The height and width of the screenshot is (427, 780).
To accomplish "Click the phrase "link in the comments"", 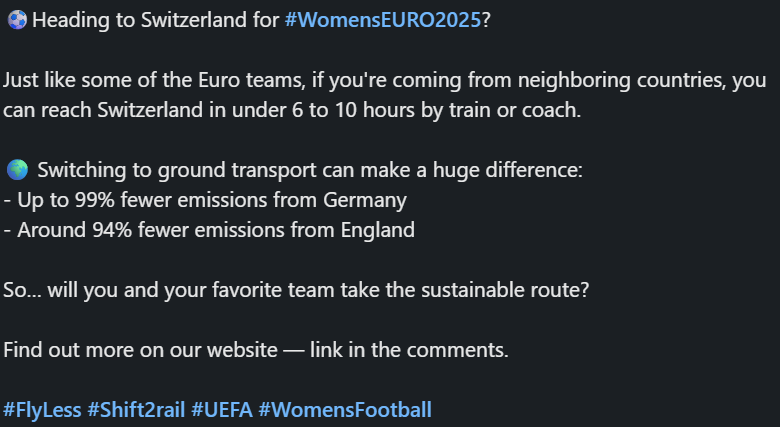I will click(410, 350).
